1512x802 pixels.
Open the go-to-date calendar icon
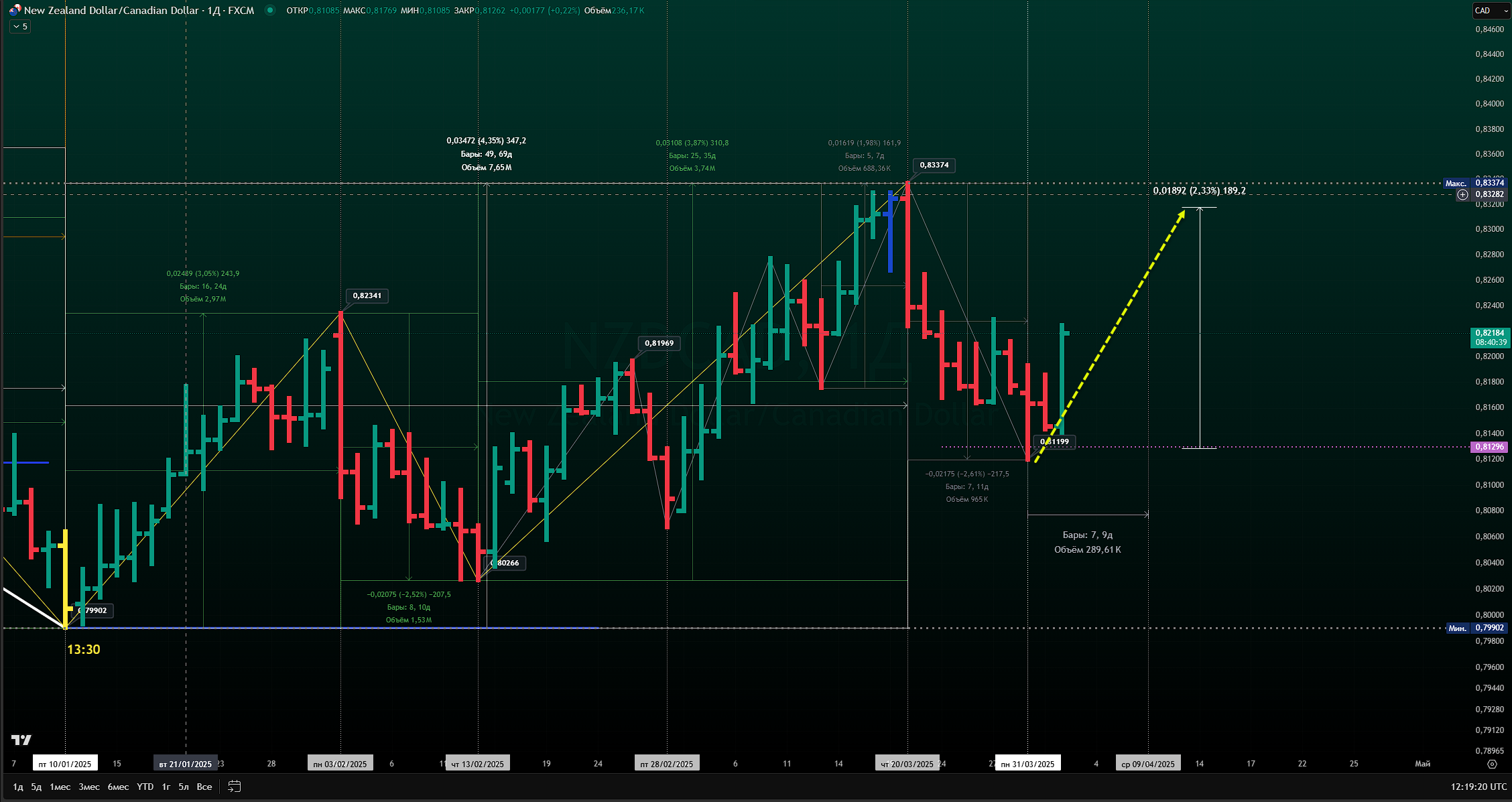click(x=234, y=787)
